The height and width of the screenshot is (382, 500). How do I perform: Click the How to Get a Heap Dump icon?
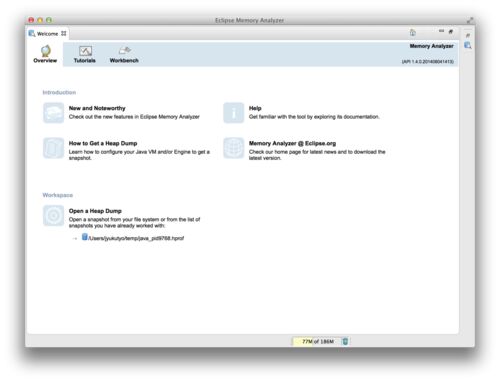click(53, 148)
